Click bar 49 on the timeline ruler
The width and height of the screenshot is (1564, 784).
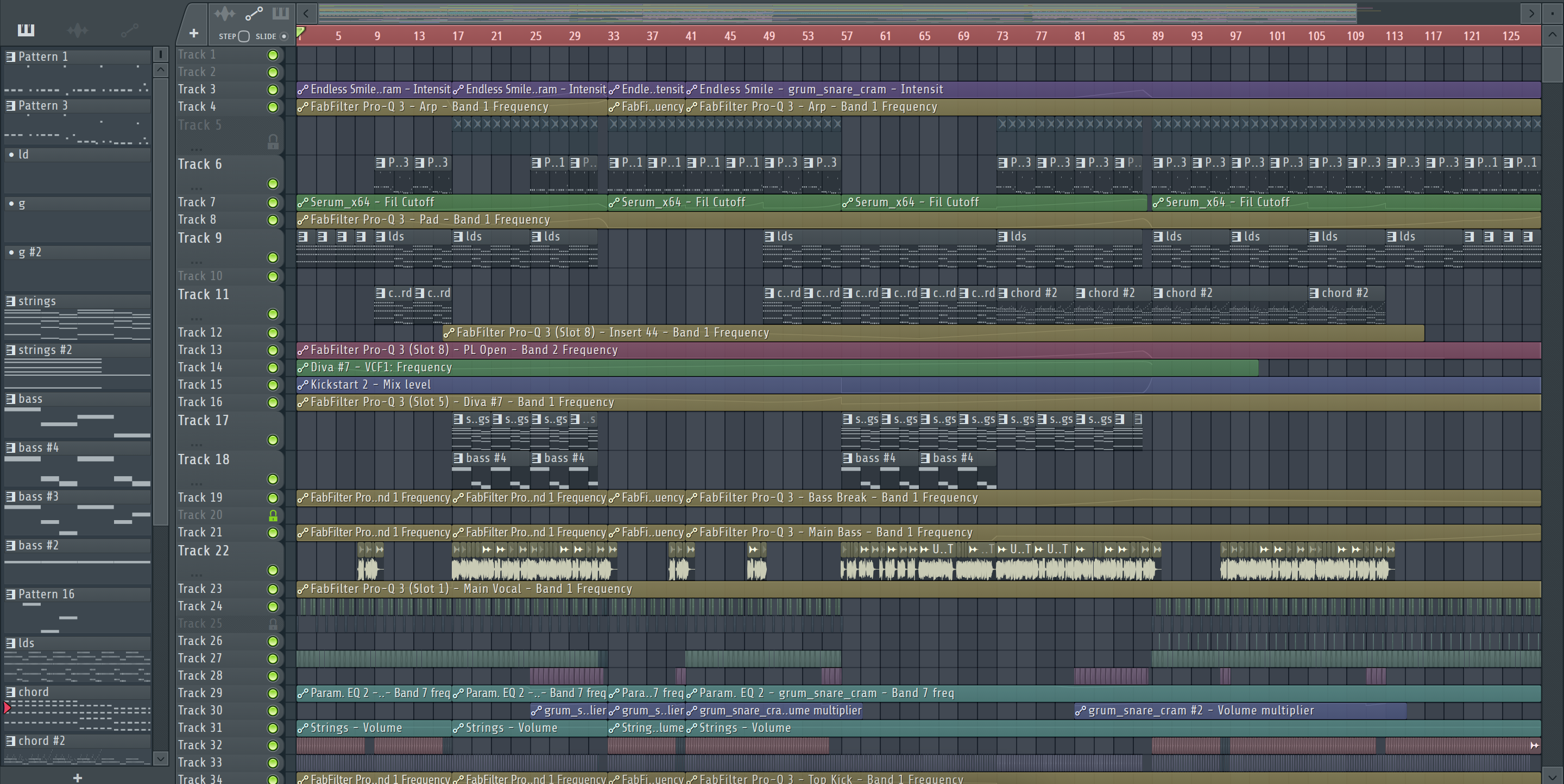768,36
